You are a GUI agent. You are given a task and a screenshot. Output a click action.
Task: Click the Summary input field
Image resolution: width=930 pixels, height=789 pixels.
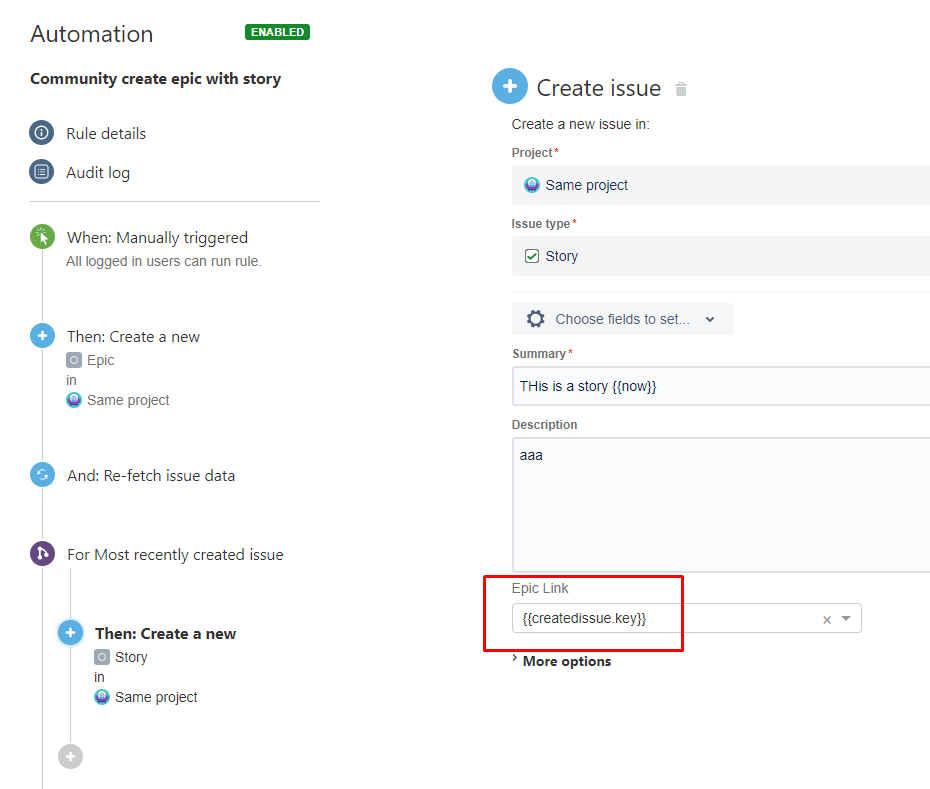[721, 386]
